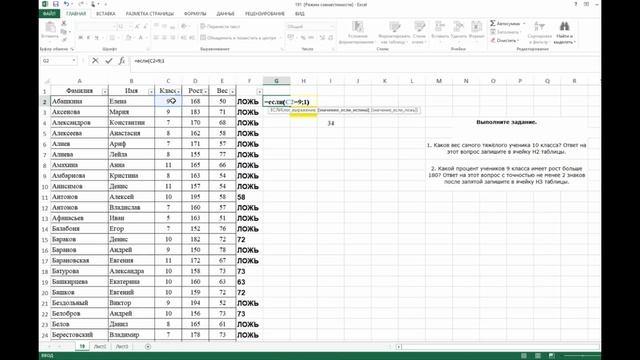Select the second sheet tab Лист2
Screen dimensions: 640x360
coord(100,347)
